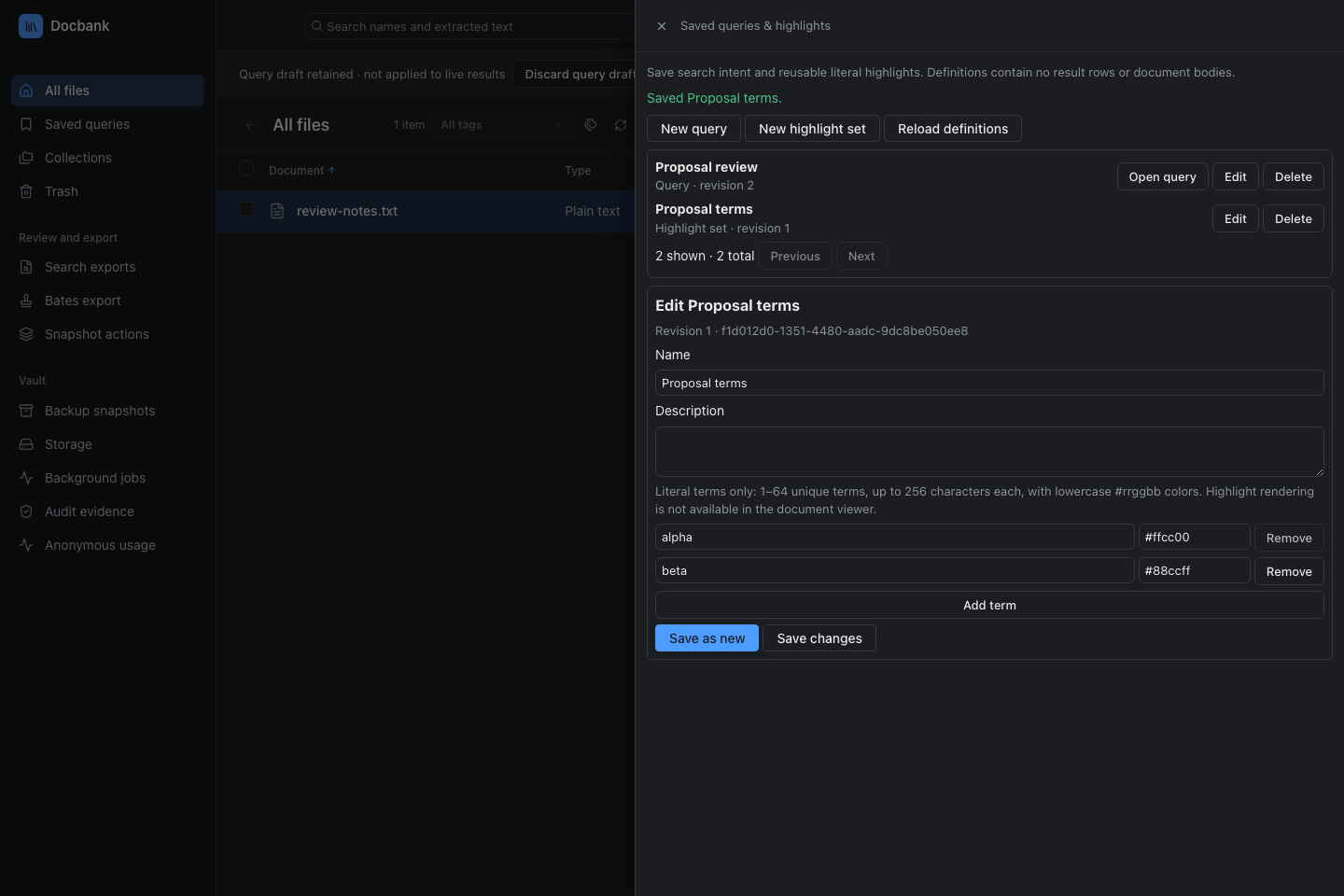The image size is (1344, 896).
Task: Delete the Proposal terms highlight set
Action: 1294,218
